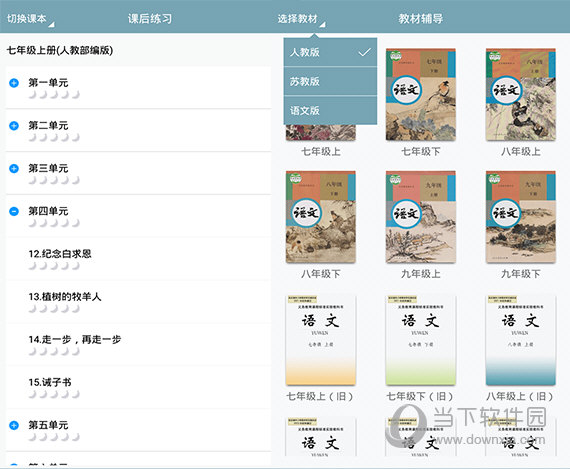Open lesson 13.植树的牧羊人
570x469 pixels.
tap(139, 302)
